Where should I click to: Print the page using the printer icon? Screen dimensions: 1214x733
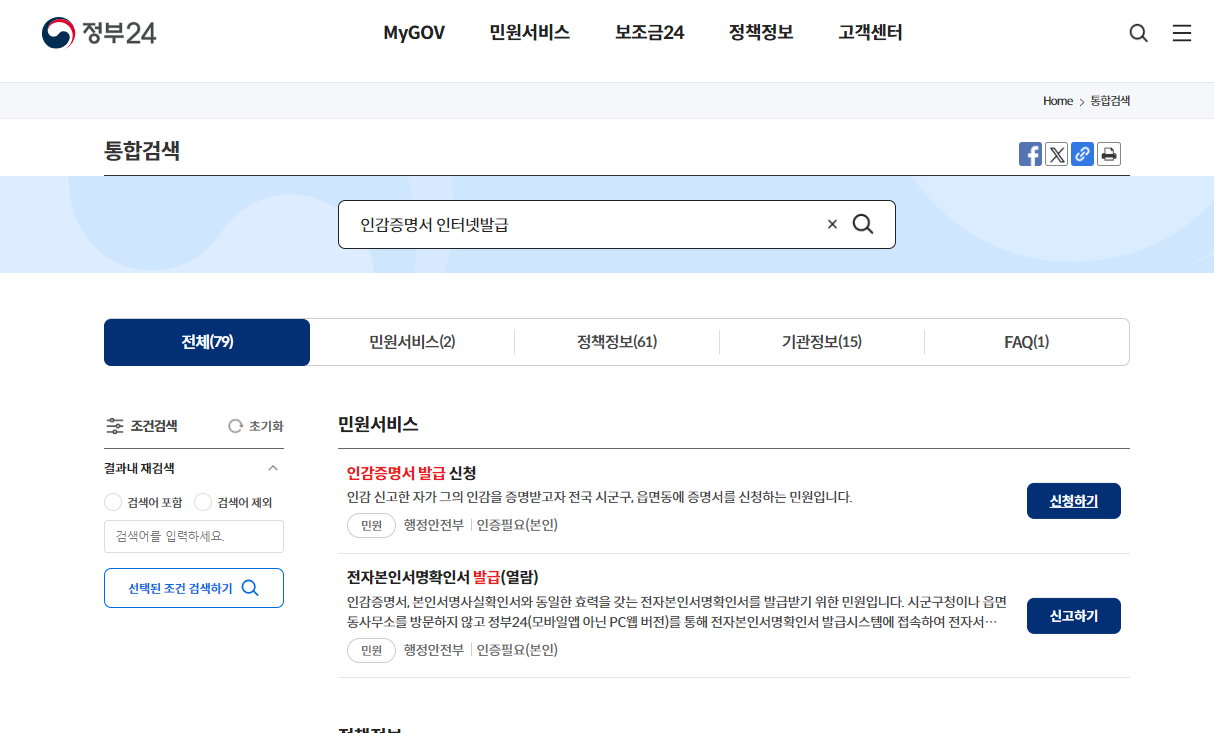click(1108, 153)
